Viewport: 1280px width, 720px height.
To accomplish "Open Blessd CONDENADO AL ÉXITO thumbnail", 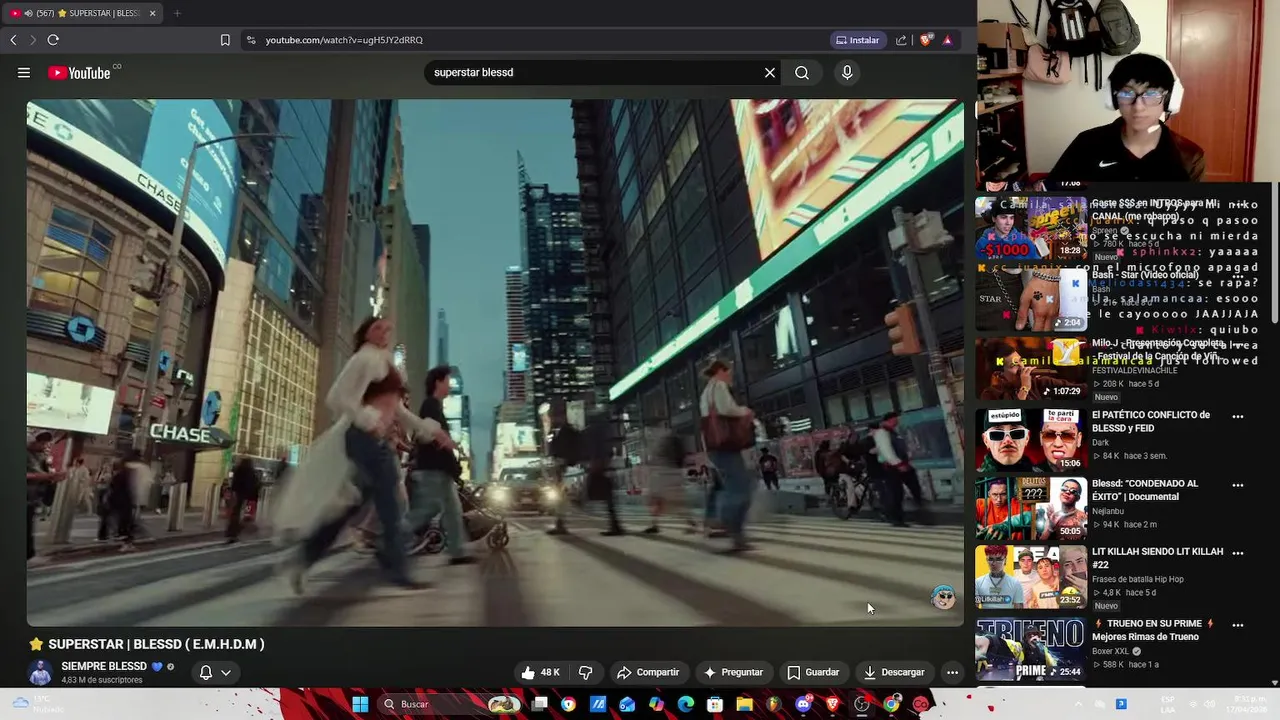I will (x=1031, y=508).
